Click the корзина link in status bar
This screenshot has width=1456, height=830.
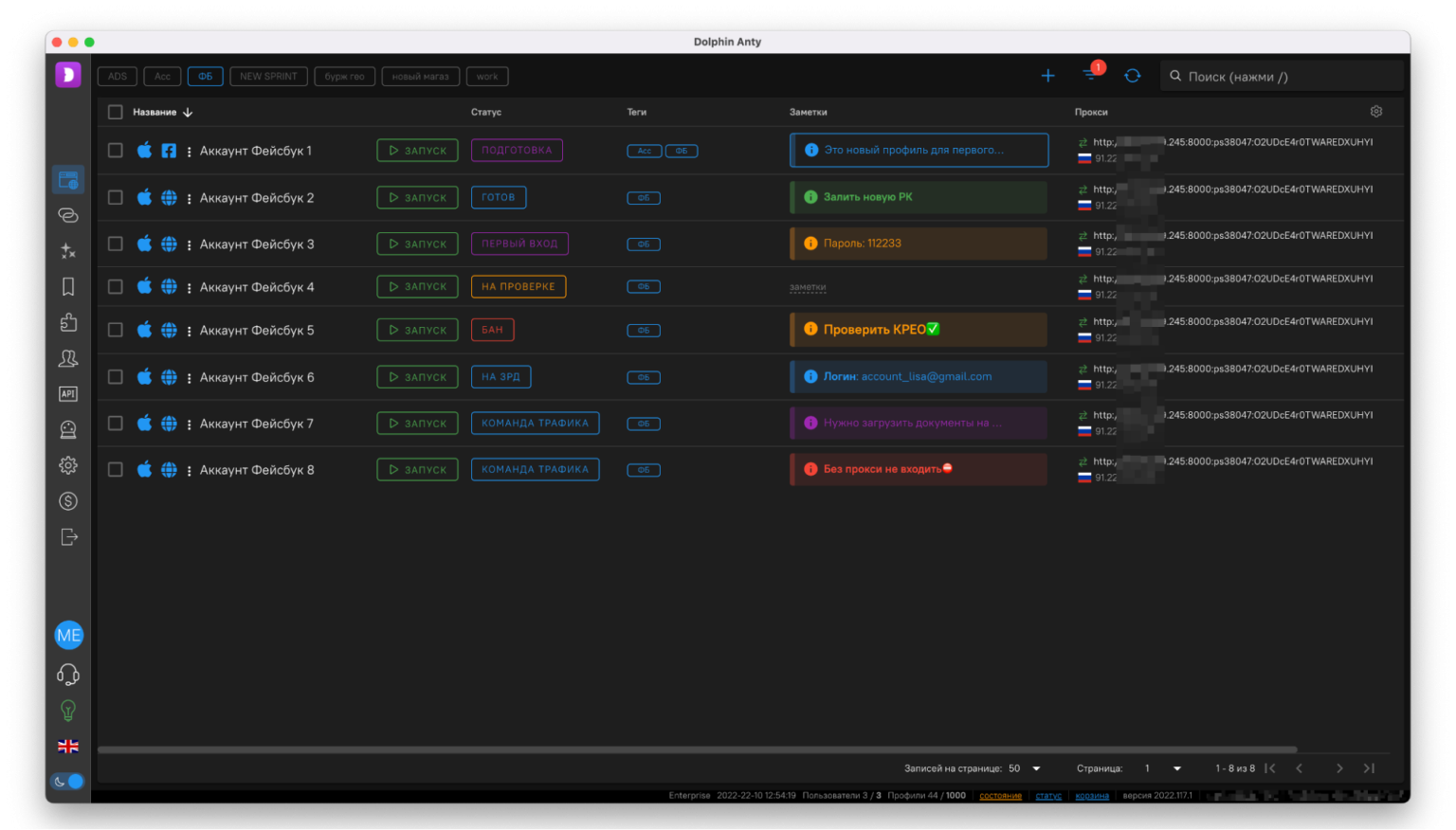pos(1092,796)
